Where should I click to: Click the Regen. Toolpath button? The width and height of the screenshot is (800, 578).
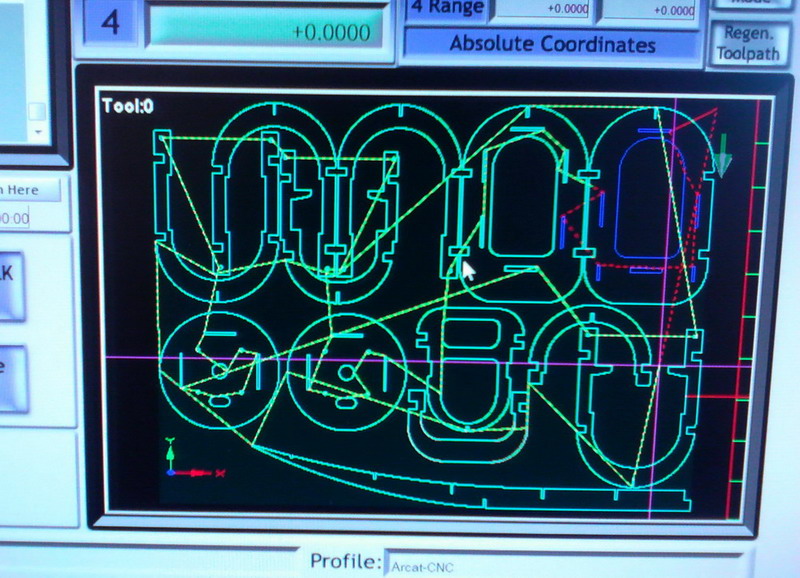pos(750,44)
